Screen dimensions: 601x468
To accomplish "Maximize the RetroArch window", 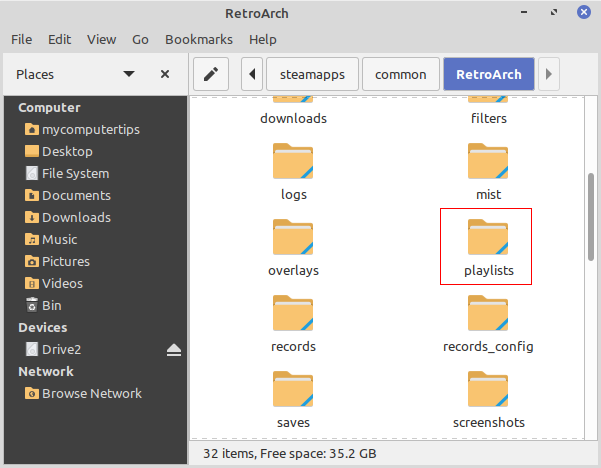I will pyautogui.click(x=554, y=12).
